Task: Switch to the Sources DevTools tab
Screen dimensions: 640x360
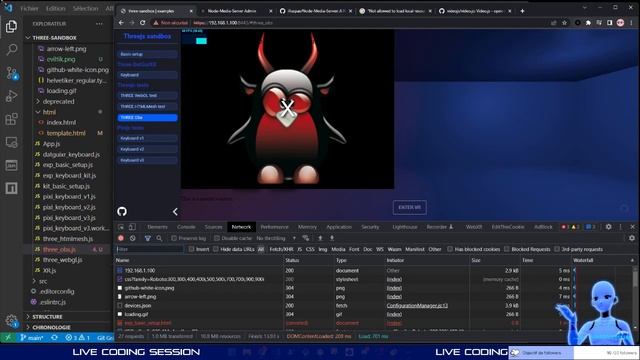Action: (x=213, y=227)
